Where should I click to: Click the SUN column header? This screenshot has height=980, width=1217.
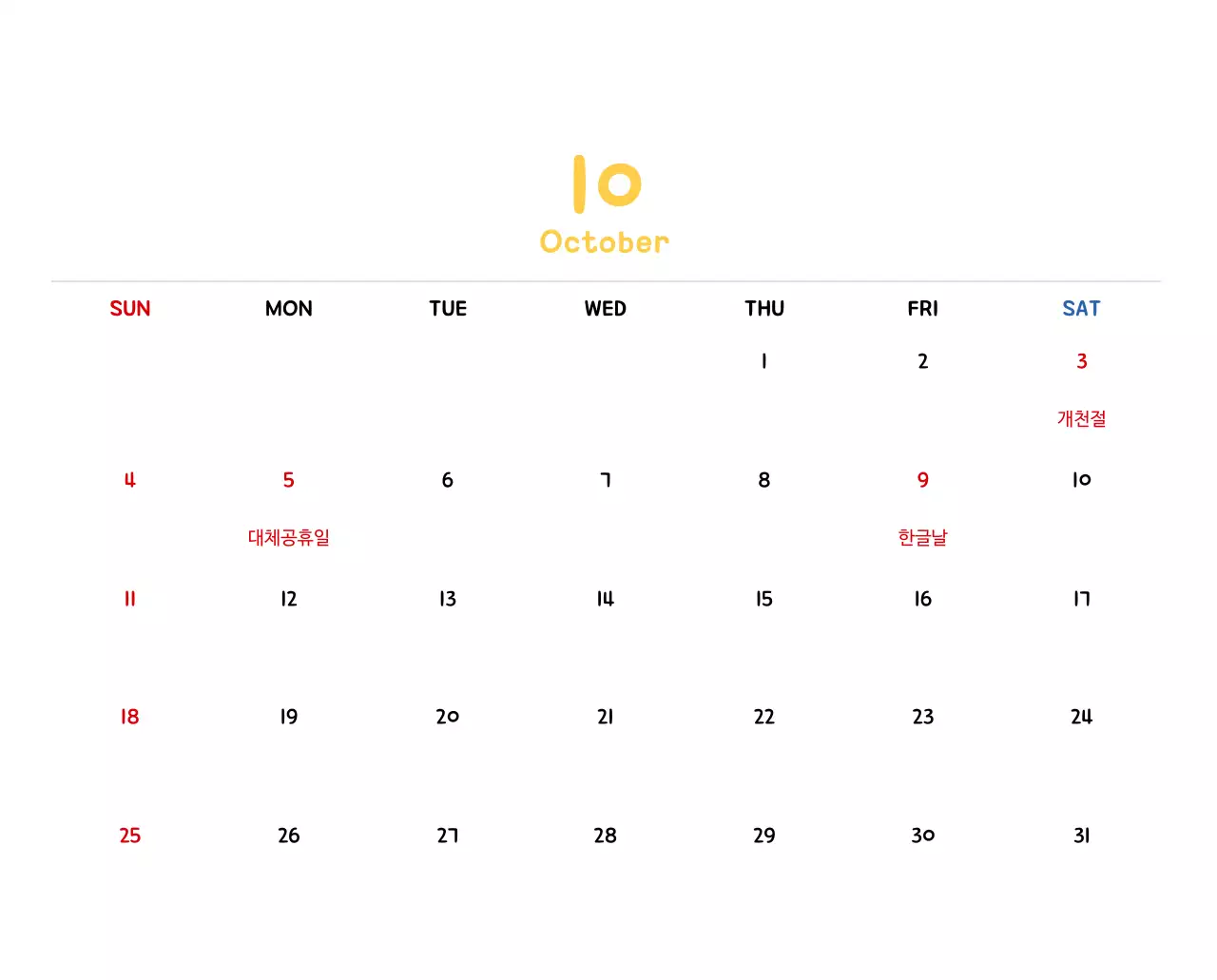pyautogui.click(x=130, y=308)
